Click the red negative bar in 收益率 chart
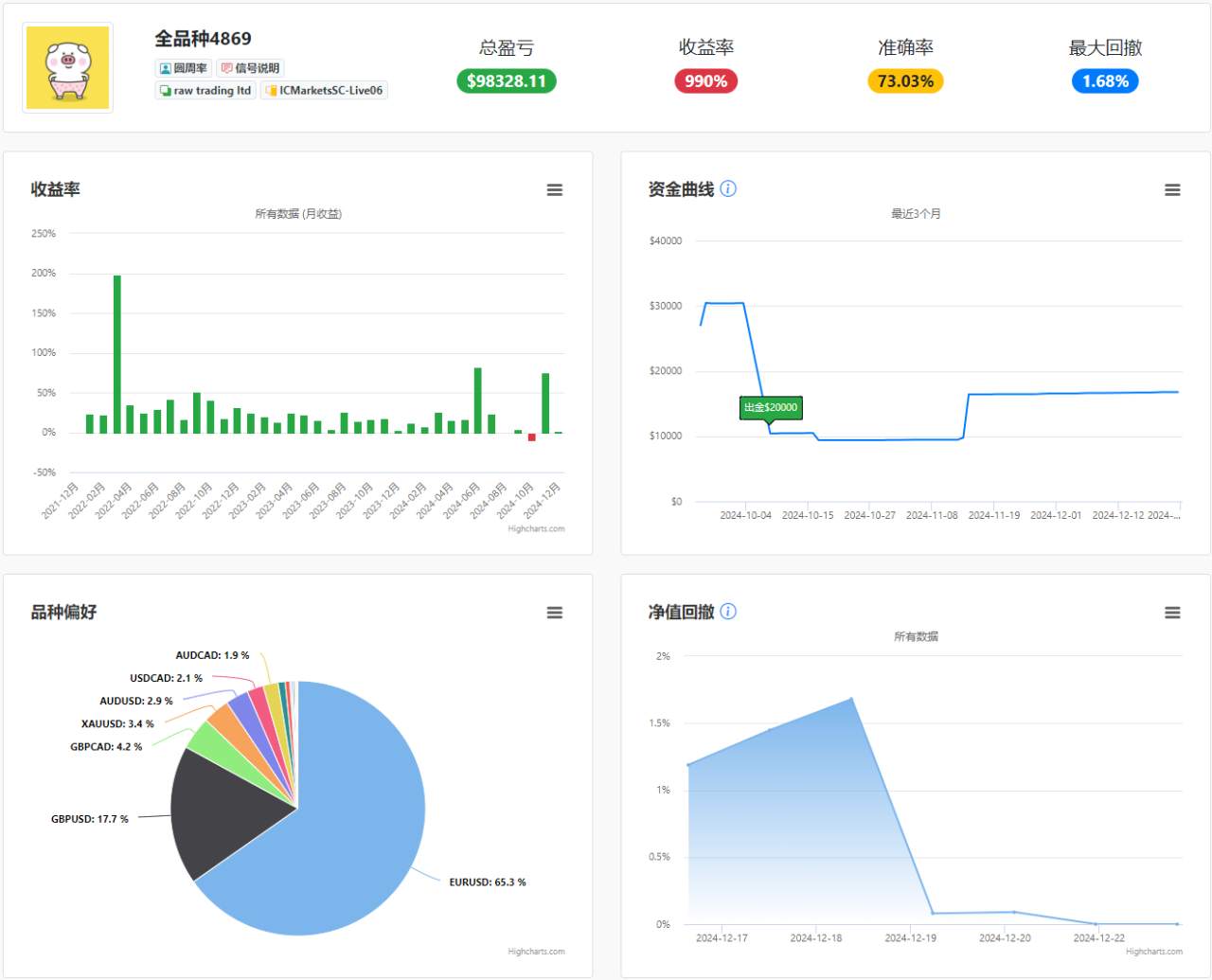1212x980 pixels. 532,437
